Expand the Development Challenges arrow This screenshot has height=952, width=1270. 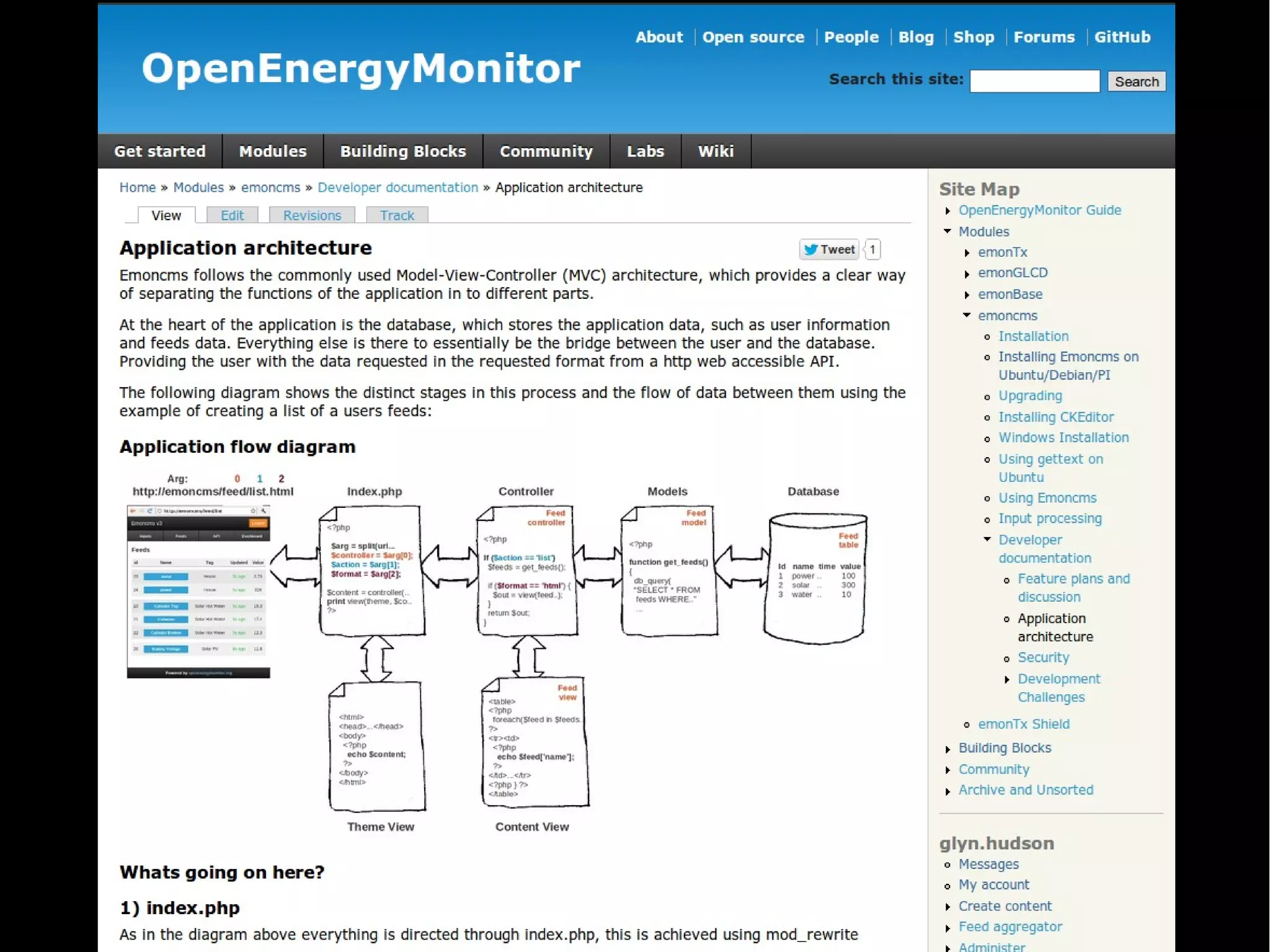(1006, 680)
